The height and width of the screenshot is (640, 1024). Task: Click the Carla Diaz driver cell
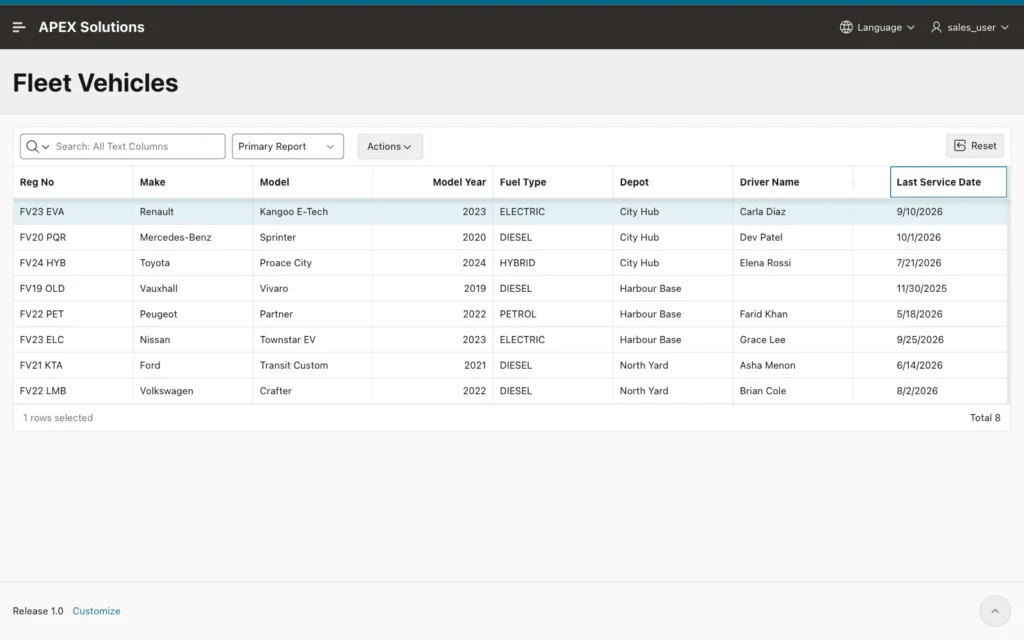point(793,212)
